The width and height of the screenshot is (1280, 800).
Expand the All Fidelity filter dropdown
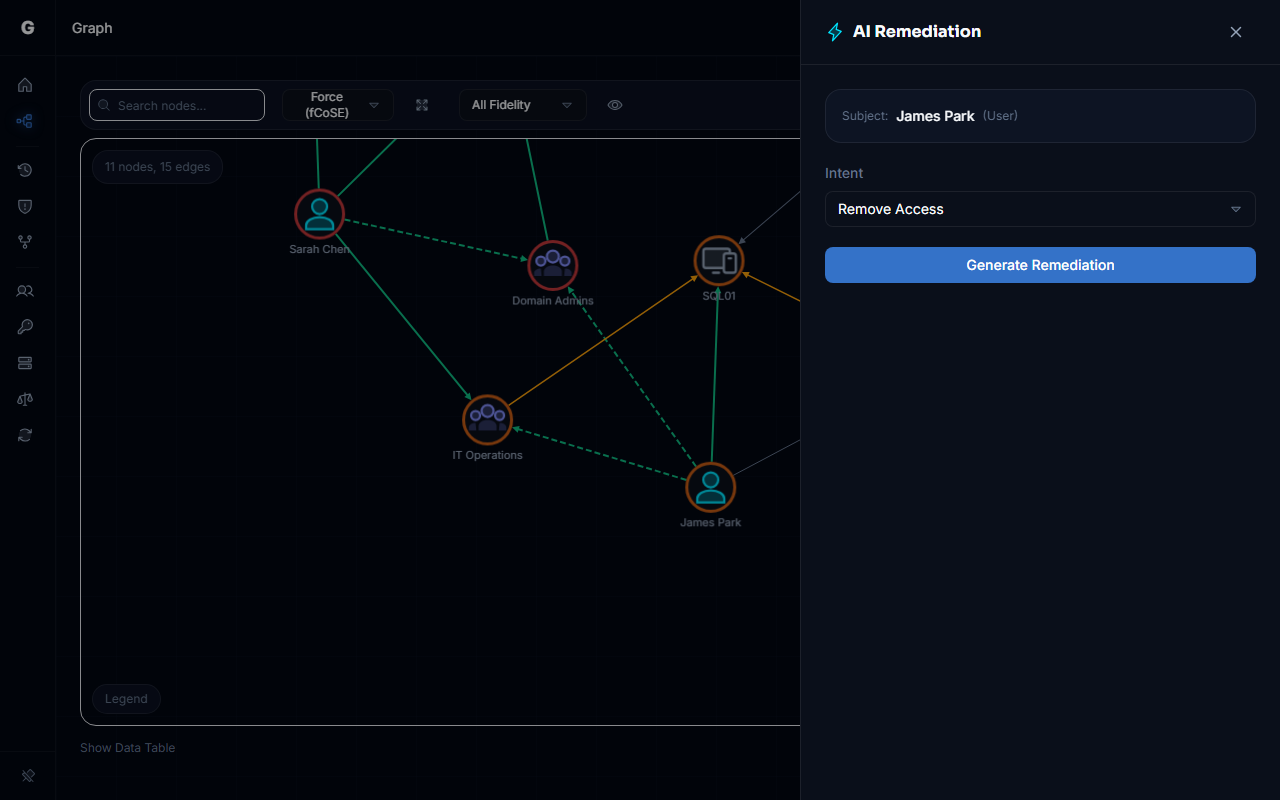point(522,105)
